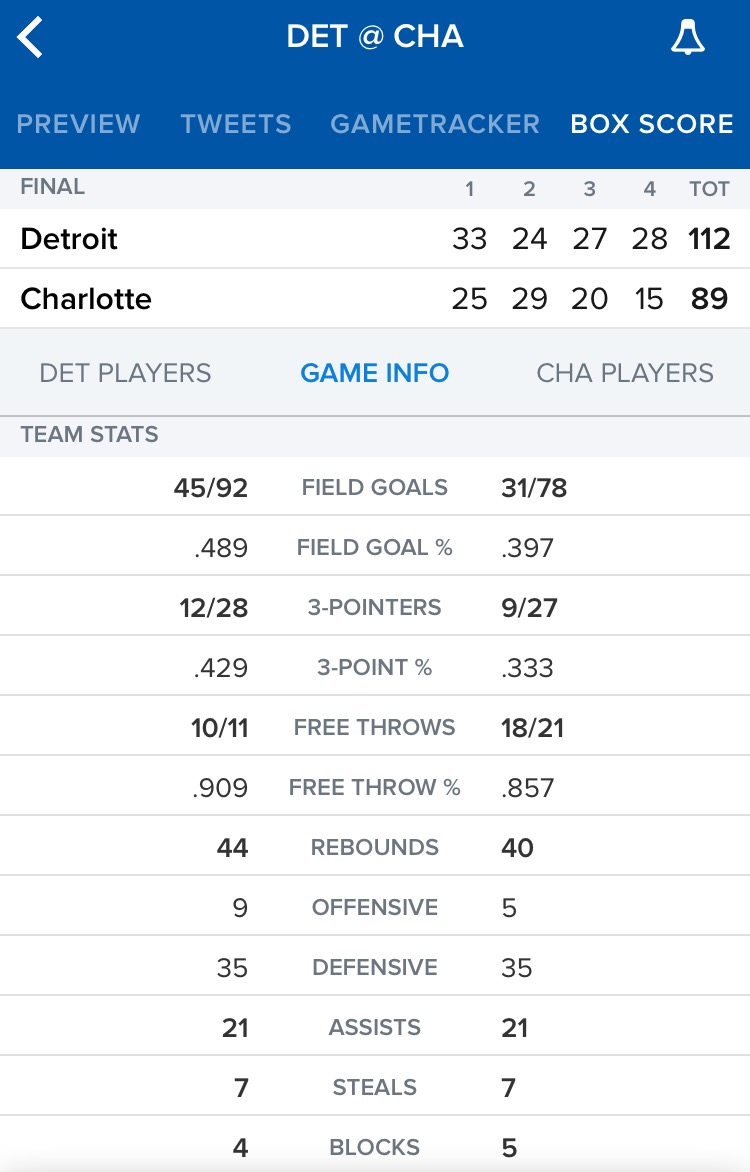
Task: Select the REBOUNDS stat row
Action: [375, 847]
